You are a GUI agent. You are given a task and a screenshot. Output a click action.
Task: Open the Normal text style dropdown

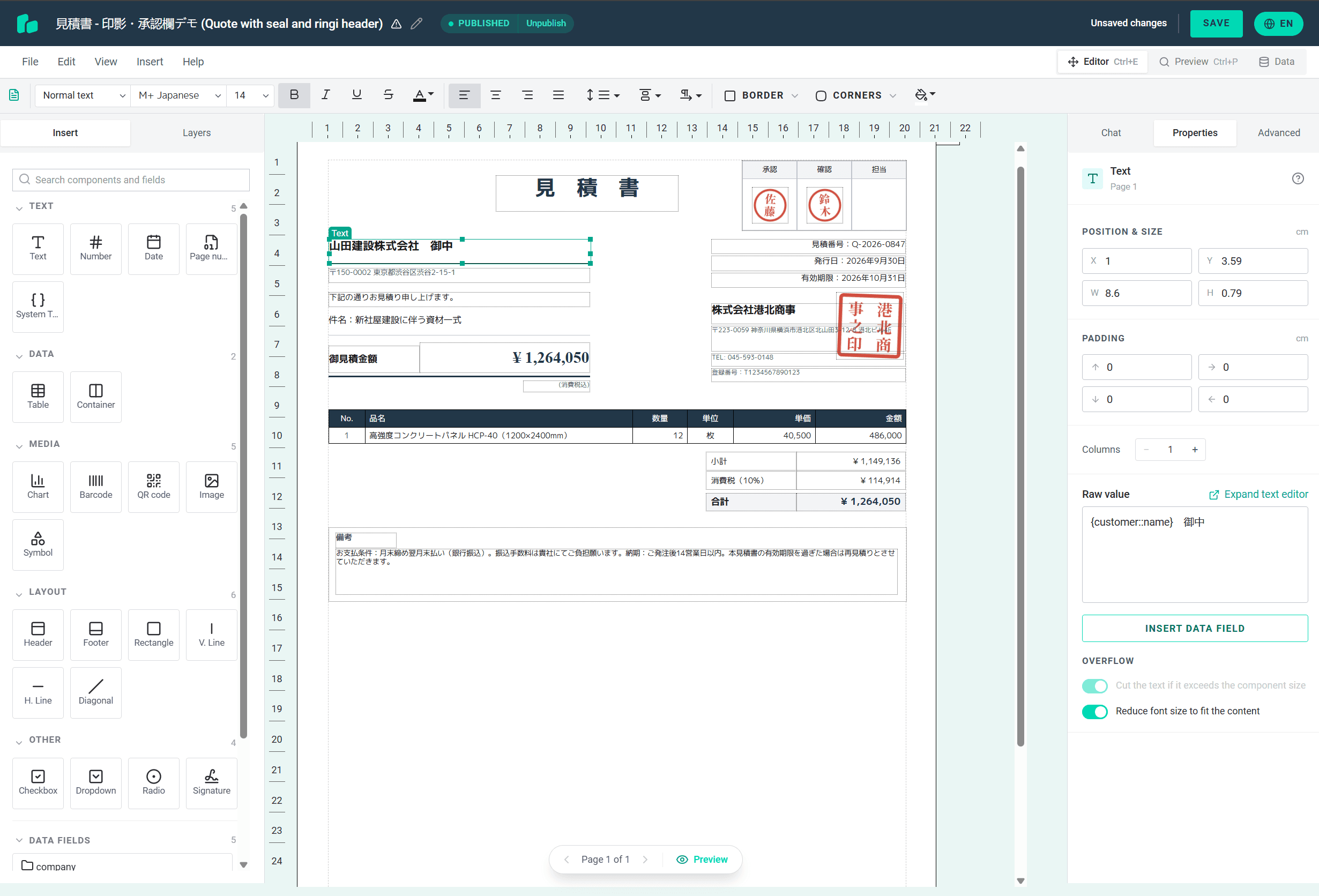click(x=83, y=95)
